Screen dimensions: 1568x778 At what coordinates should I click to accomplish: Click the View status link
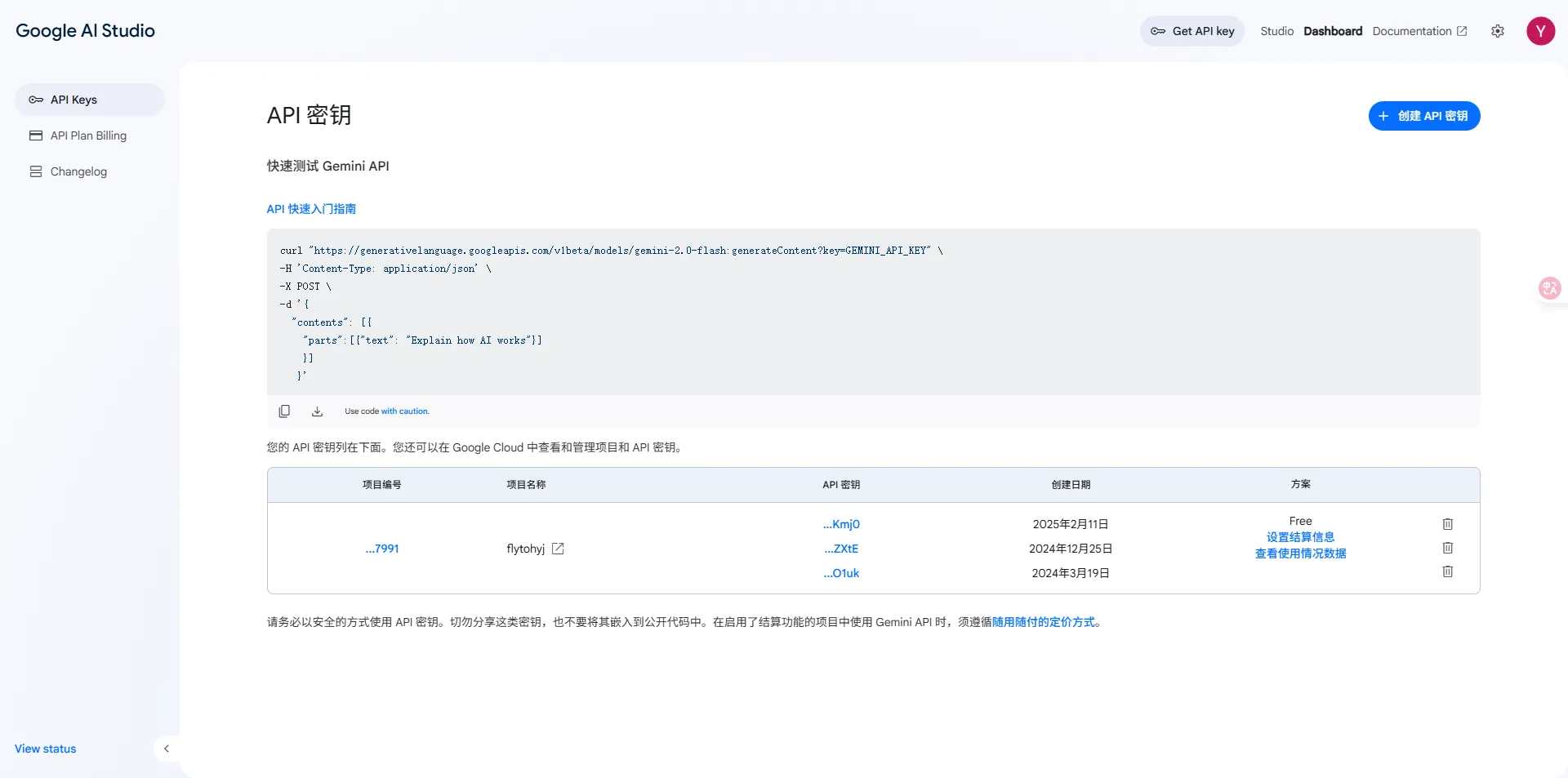(x=44, y=749)
